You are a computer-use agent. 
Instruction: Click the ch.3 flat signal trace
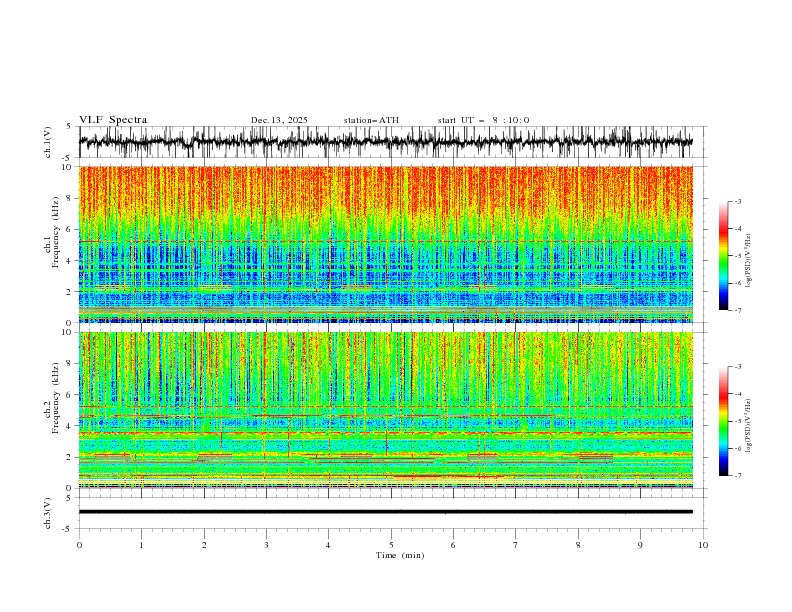point(386,512)
